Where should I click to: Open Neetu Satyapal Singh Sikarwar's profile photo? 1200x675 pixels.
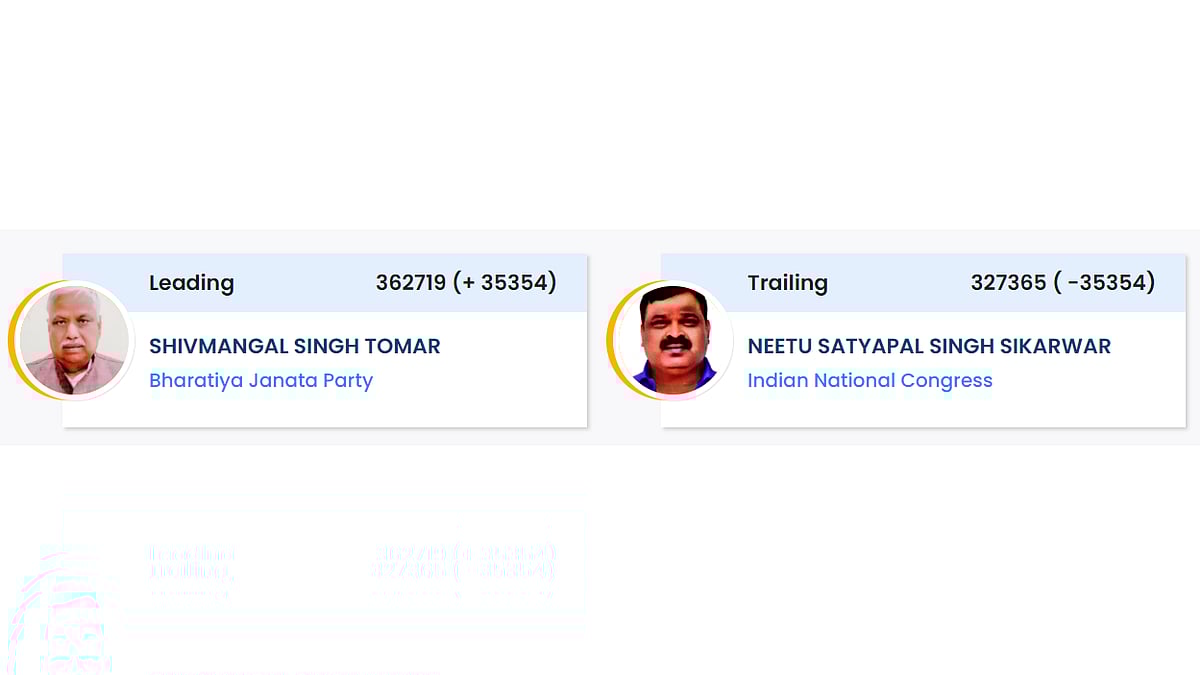674,341
